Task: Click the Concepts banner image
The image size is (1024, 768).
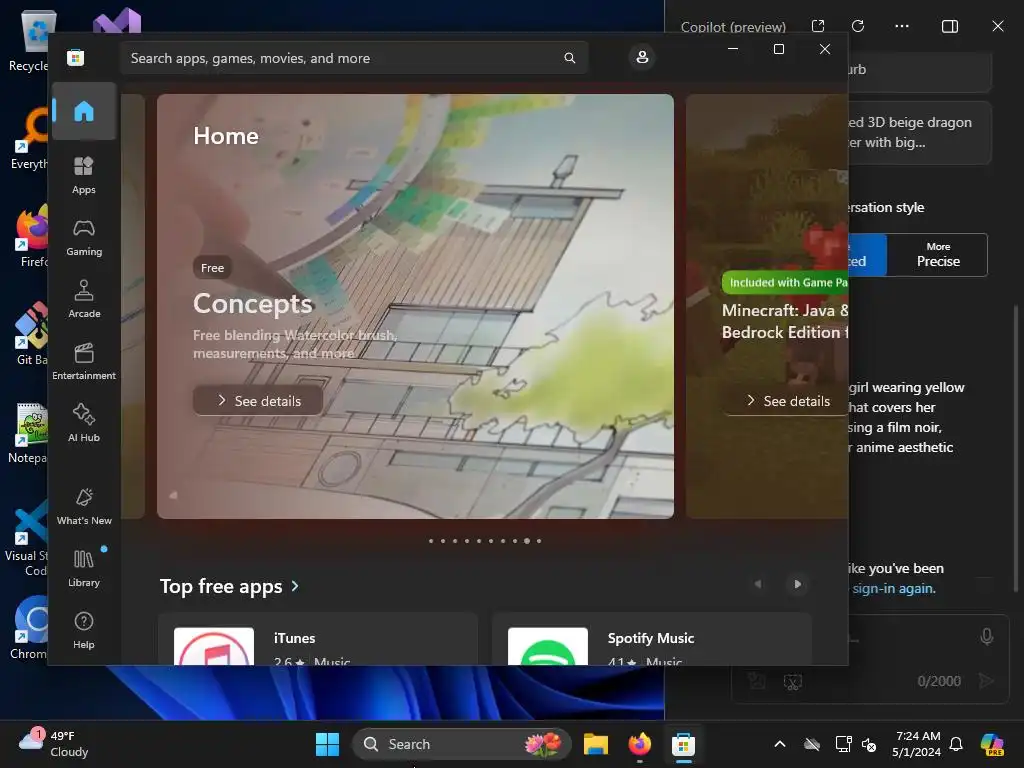Action: pos(415,306)
